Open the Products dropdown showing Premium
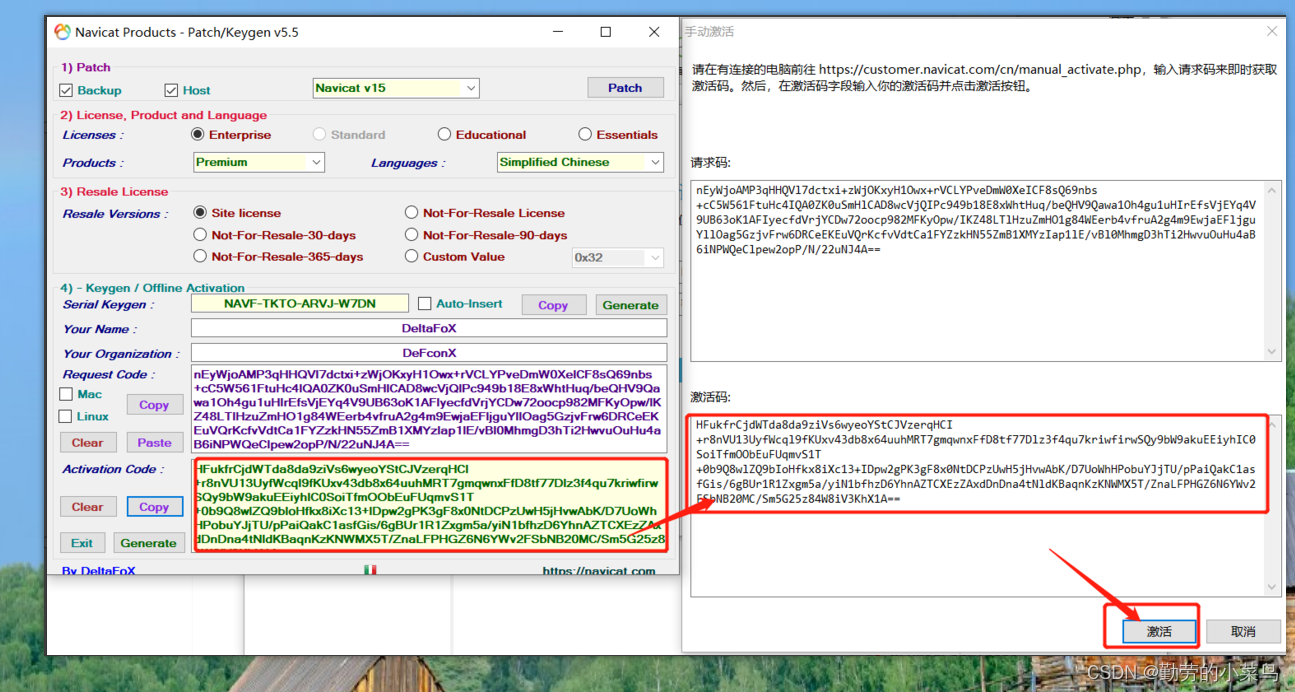The image size is (1295, 692). tap(259, 162)
